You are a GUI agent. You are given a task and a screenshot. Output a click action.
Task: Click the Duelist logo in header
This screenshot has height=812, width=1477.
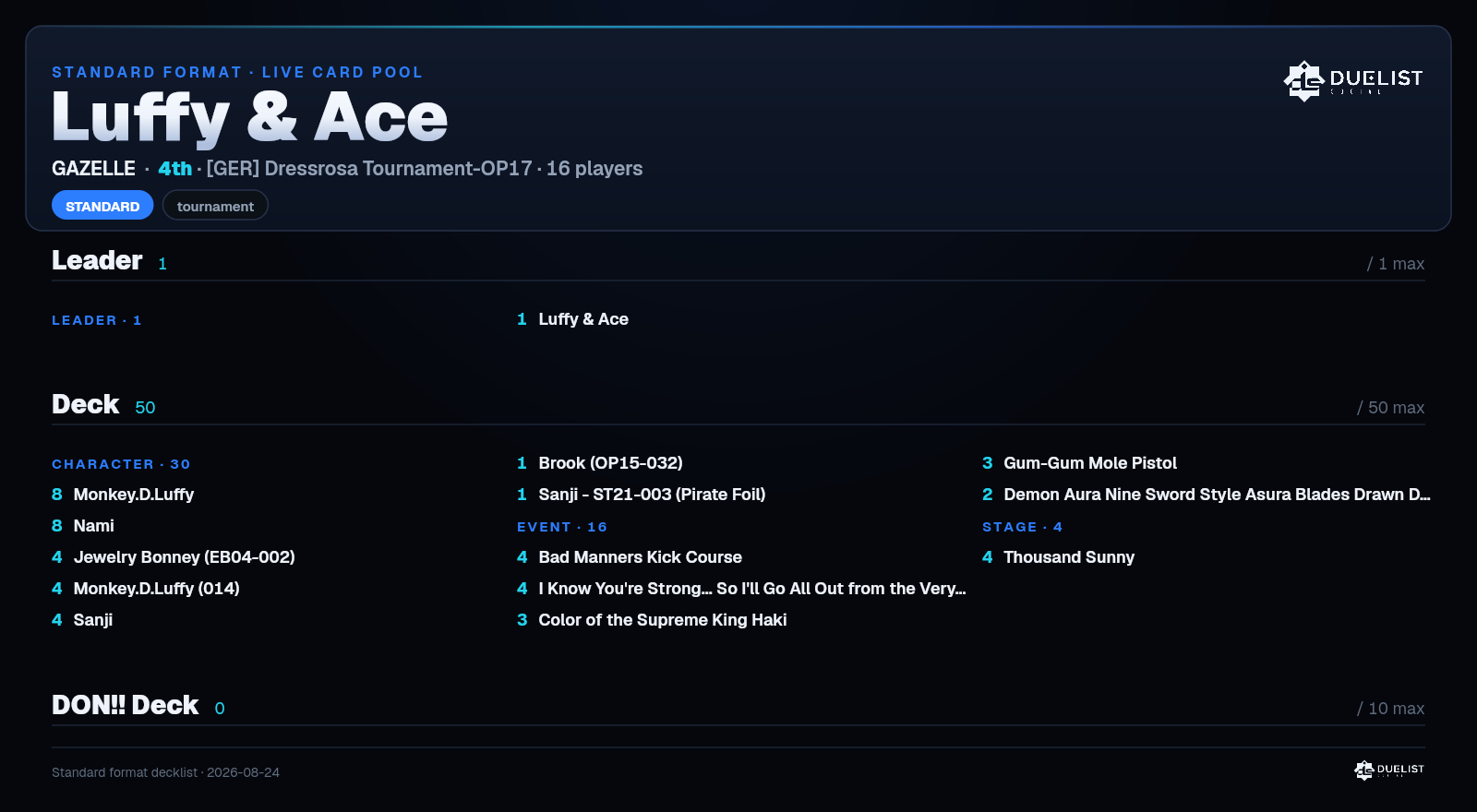[1353, 80]
